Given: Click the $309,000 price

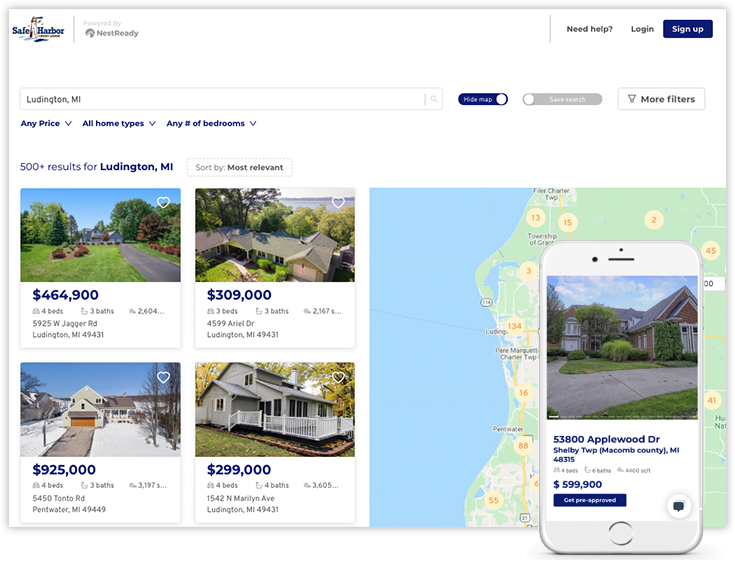Looking at the screenshot, I should (239, 295).
